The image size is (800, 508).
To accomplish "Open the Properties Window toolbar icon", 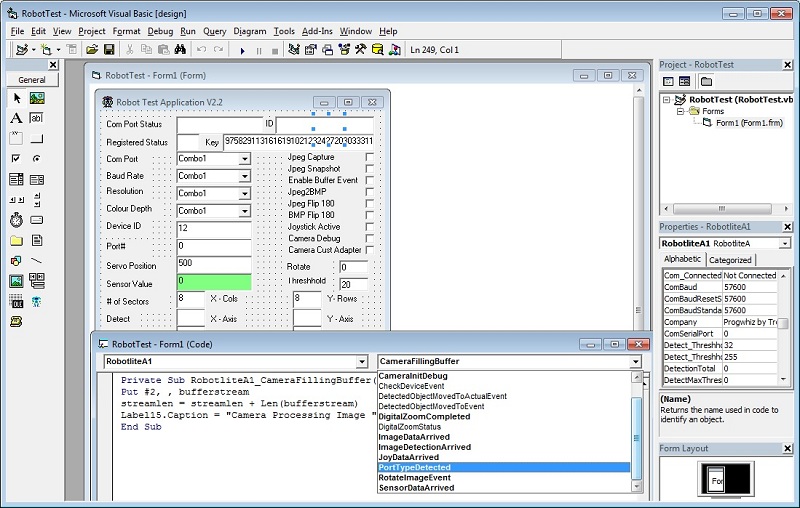I will coord(311,49).
